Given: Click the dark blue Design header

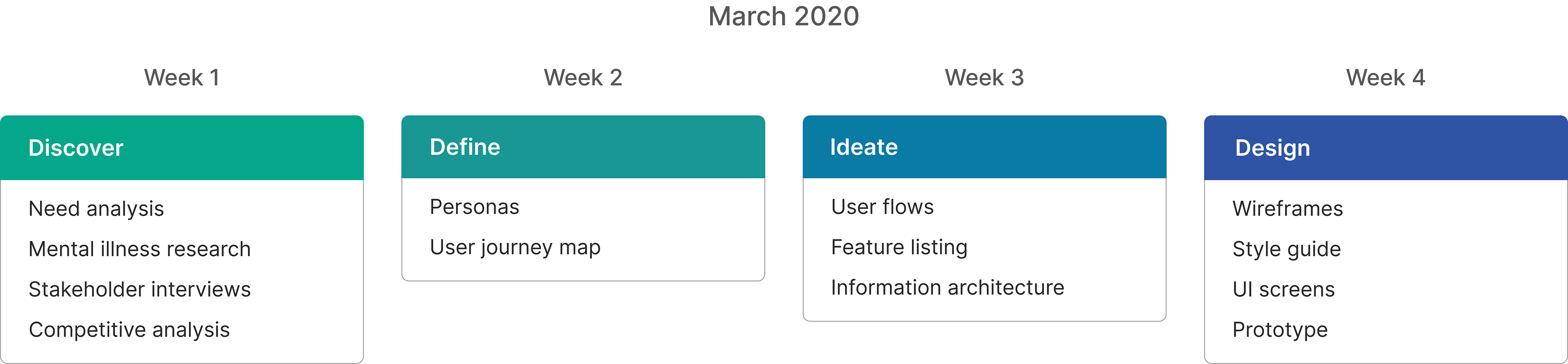Looking at the screenshot, I should 1386,148.
